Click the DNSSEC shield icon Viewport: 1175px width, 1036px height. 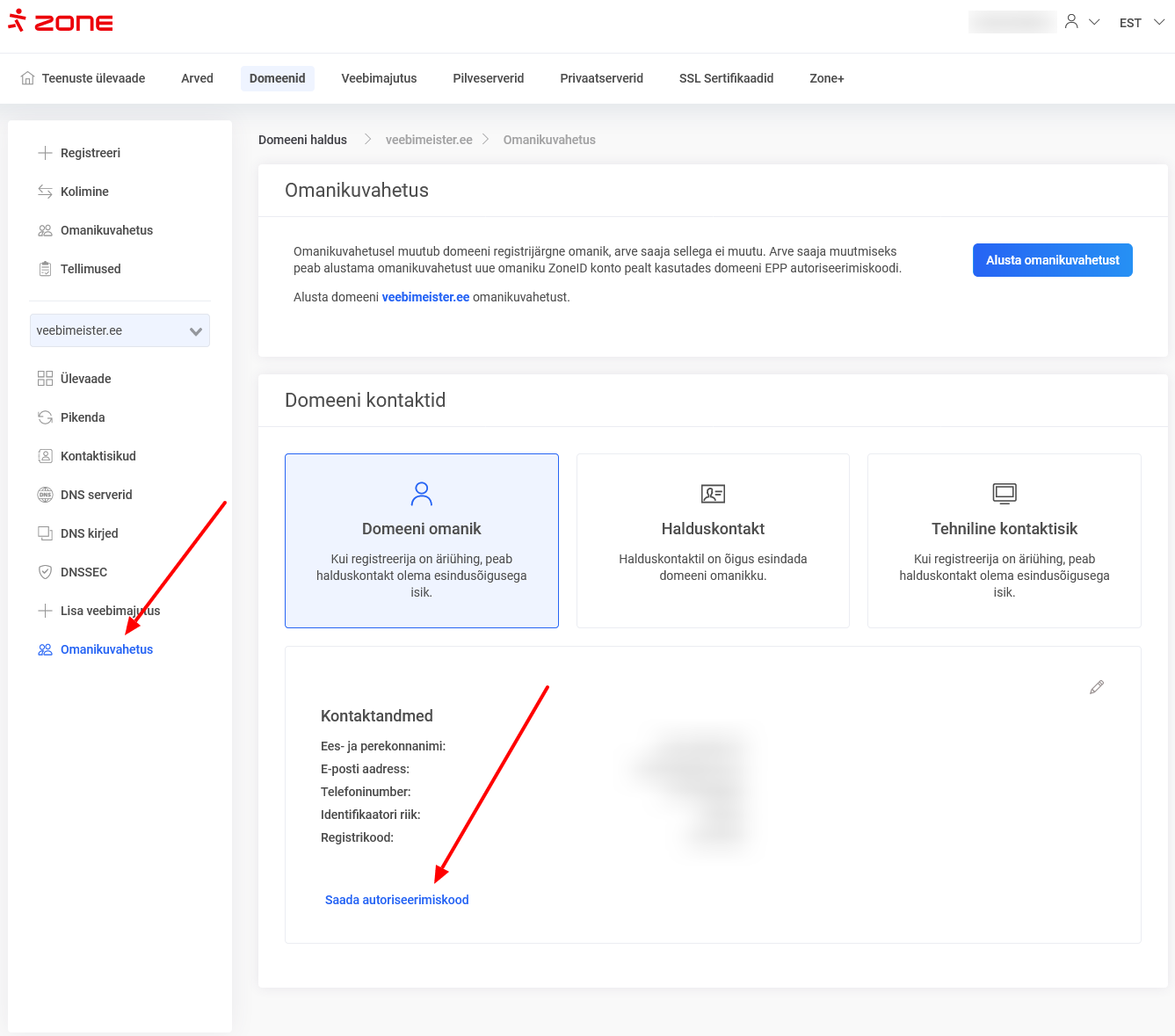(x=45, y=572)
